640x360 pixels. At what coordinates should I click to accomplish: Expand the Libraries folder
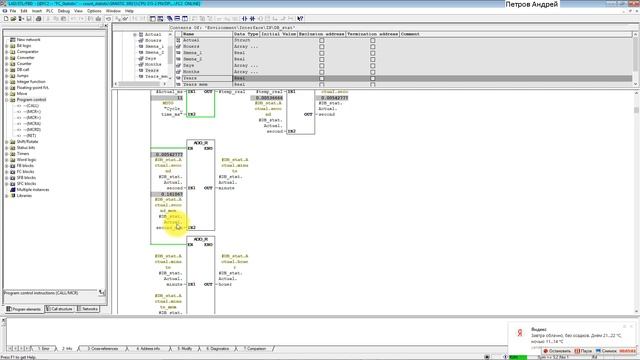coord(7,196)
